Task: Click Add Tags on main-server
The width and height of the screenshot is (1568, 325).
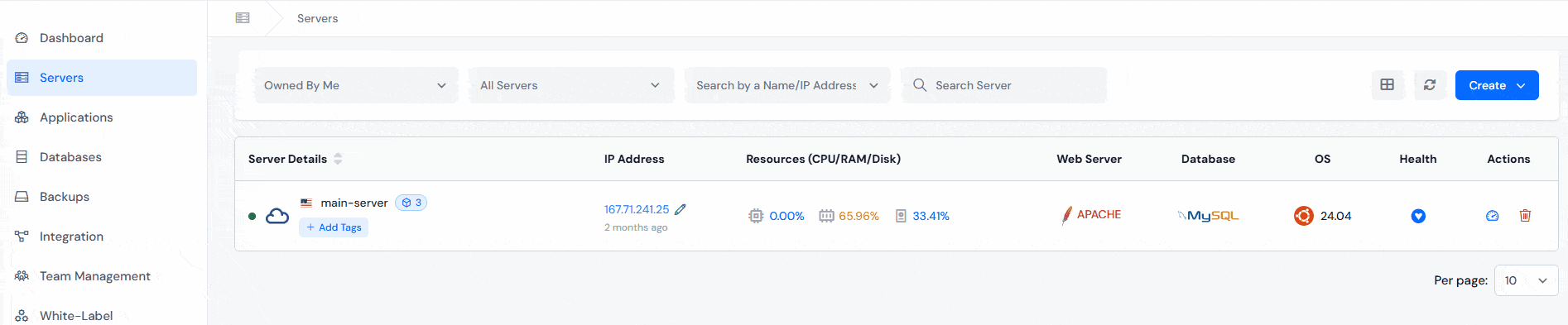Action: (x=334, y=227)
